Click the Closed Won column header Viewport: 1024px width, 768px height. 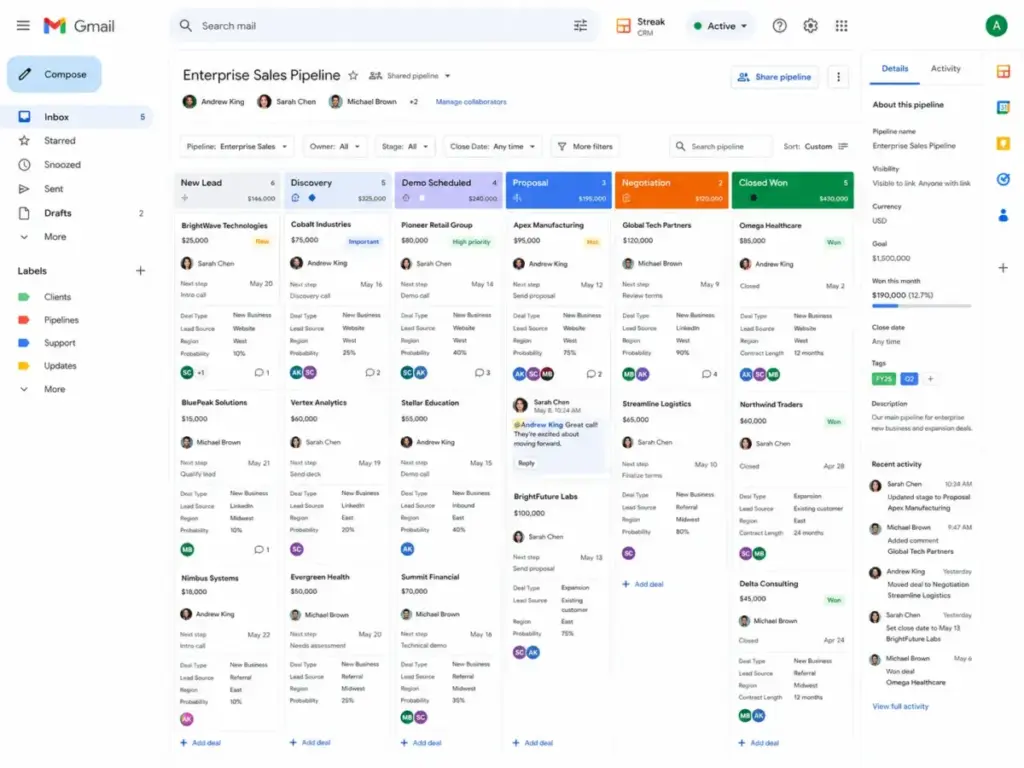[x=792, y=190]
